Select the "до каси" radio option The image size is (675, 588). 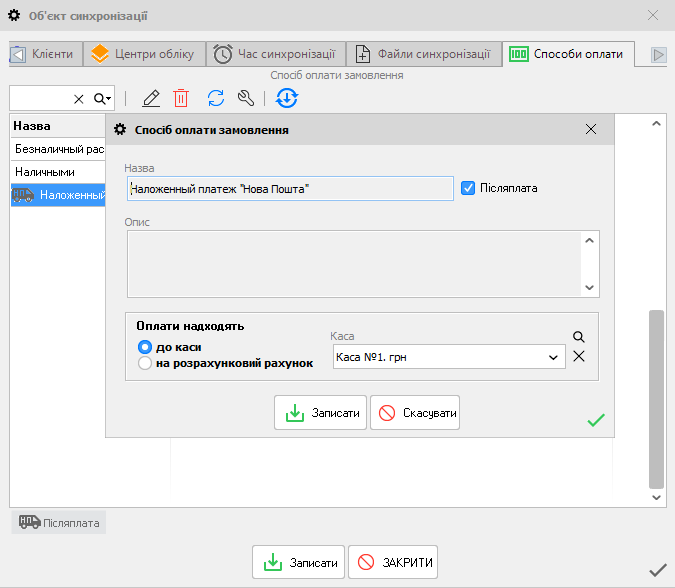point(144,347)
